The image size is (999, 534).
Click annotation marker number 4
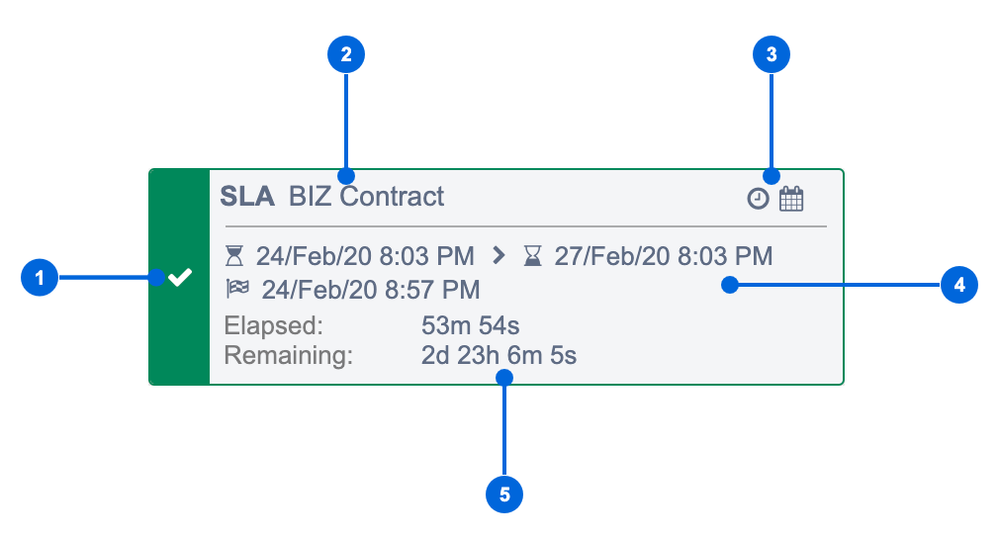[x=959, y=285]
